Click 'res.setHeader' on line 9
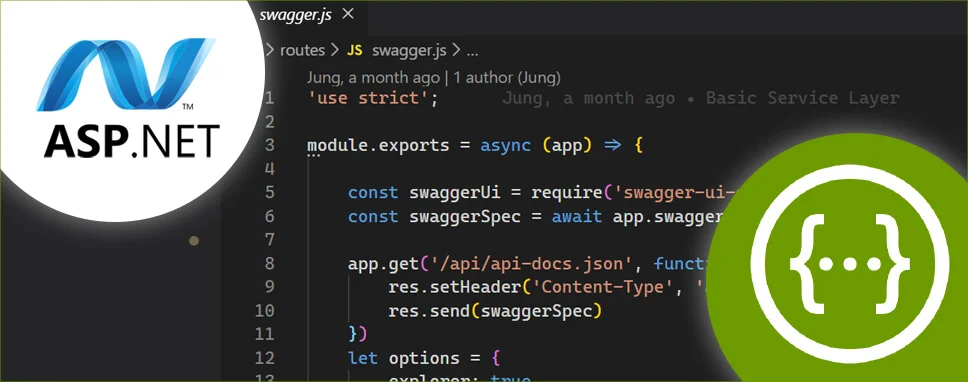The width and height of the screenshot is (968, 382). tap(454, 288)
